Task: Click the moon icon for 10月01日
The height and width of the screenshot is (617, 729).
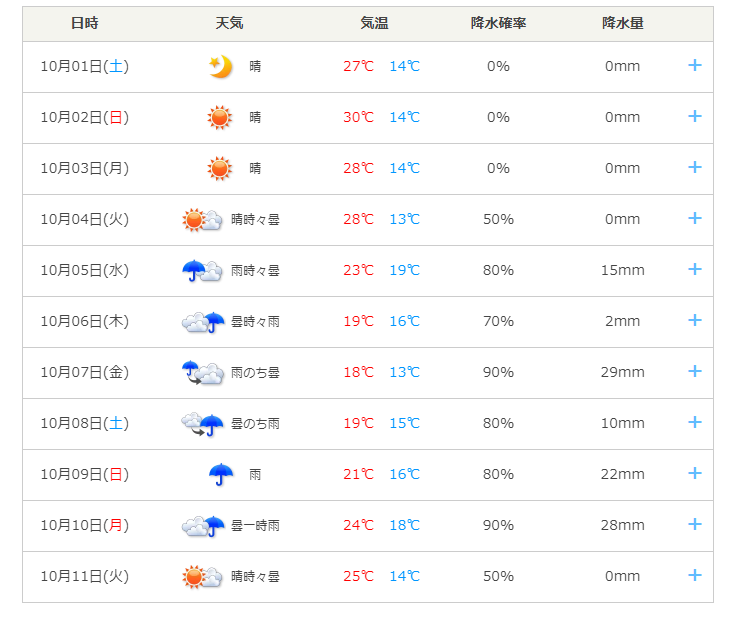Action: tap(220, 66)
